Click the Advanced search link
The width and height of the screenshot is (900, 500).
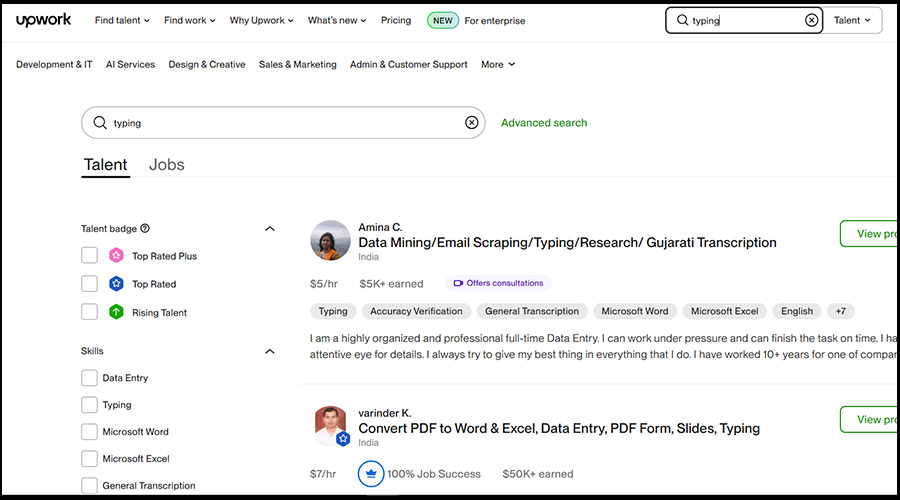(x=544, y=123)
